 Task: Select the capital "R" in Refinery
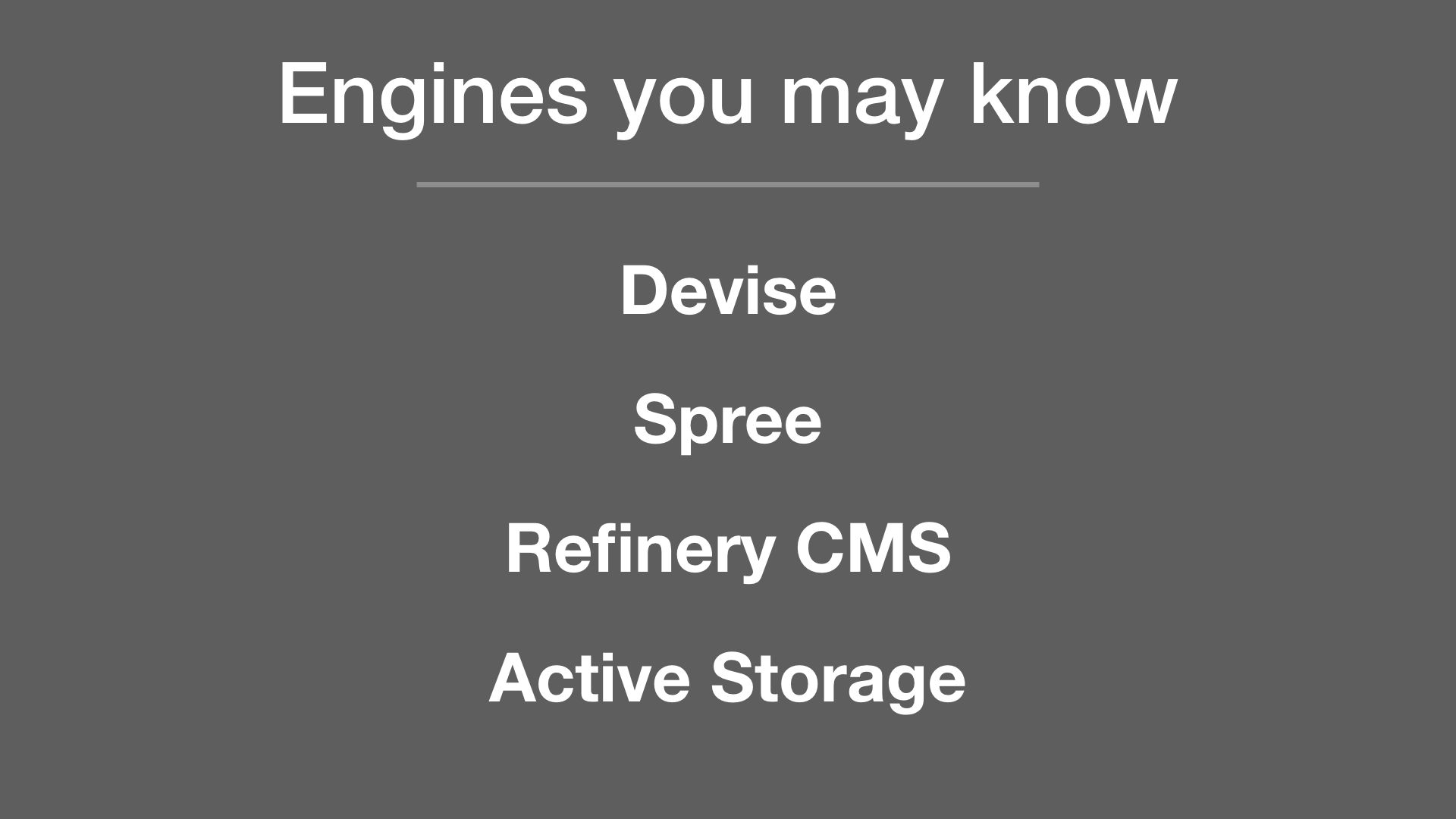530,548
